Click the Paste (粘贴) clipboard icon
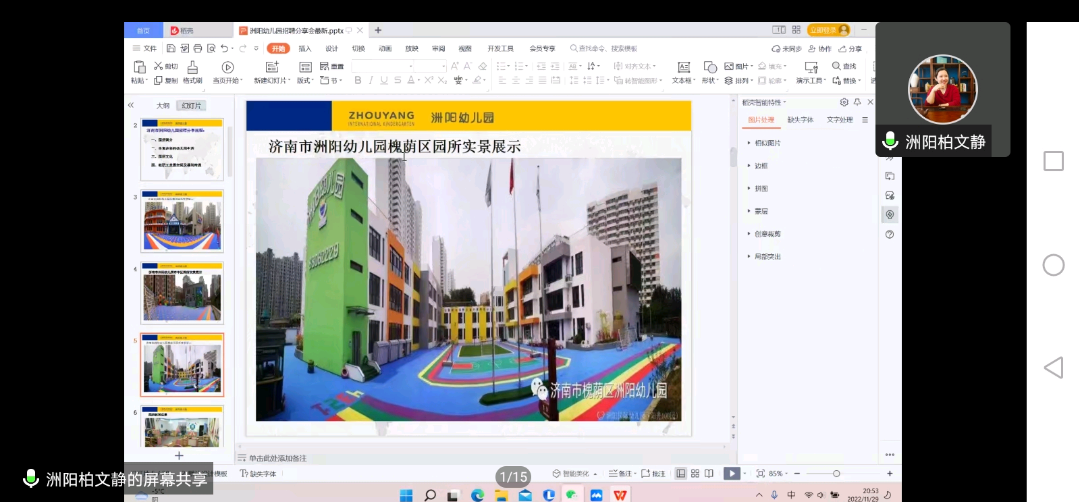Image resolution: width=1079 pixels, height=502 pixels. (x=138, y=67)
